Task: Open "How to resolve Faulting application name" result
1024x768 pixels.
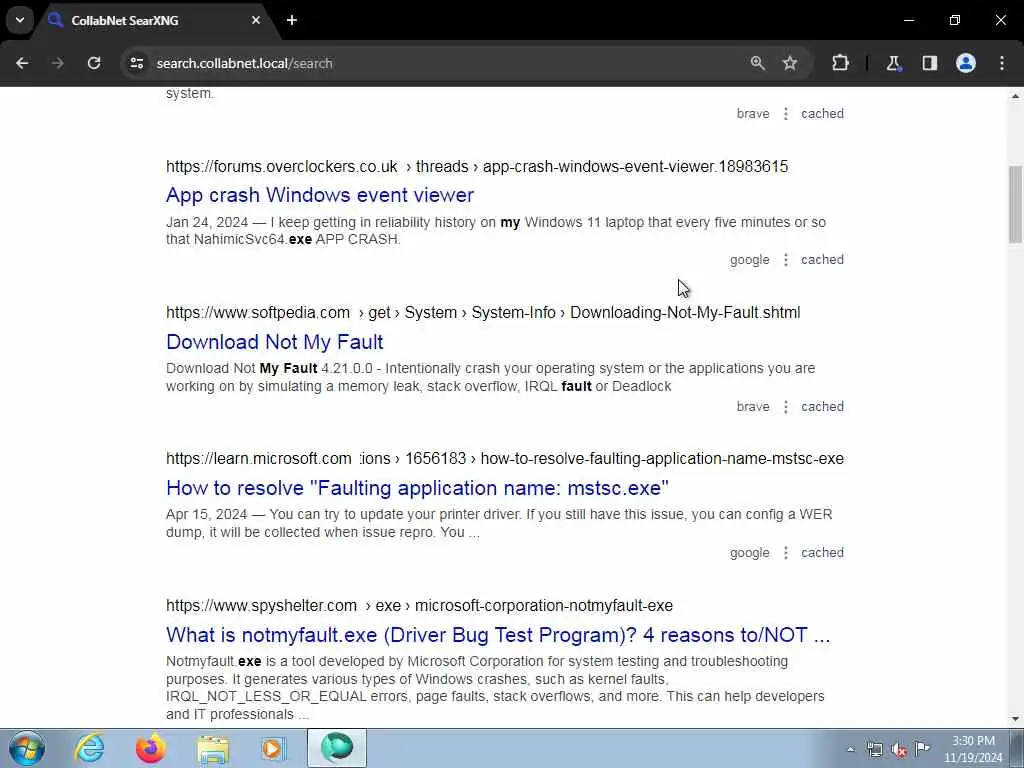Action: tap(417, 488)
